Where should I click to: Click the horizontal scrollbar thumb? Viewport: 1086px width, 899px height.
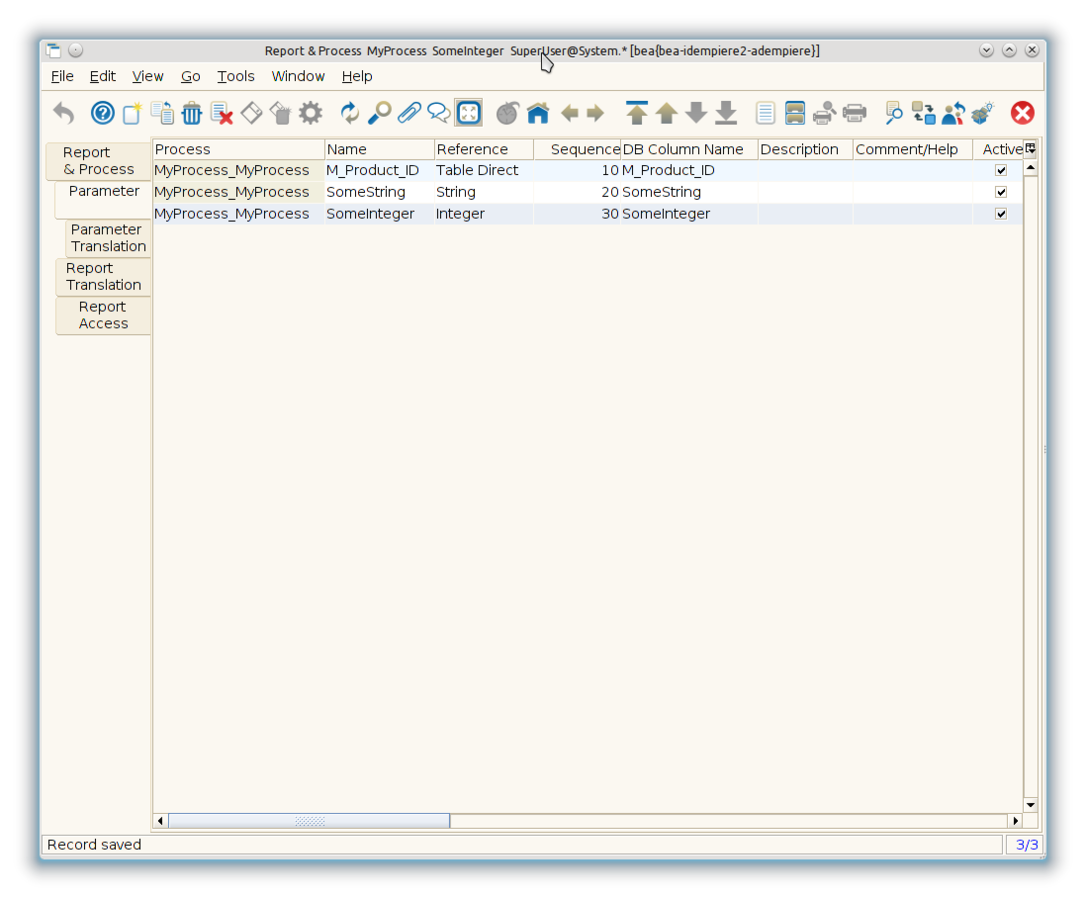(309, 821)
